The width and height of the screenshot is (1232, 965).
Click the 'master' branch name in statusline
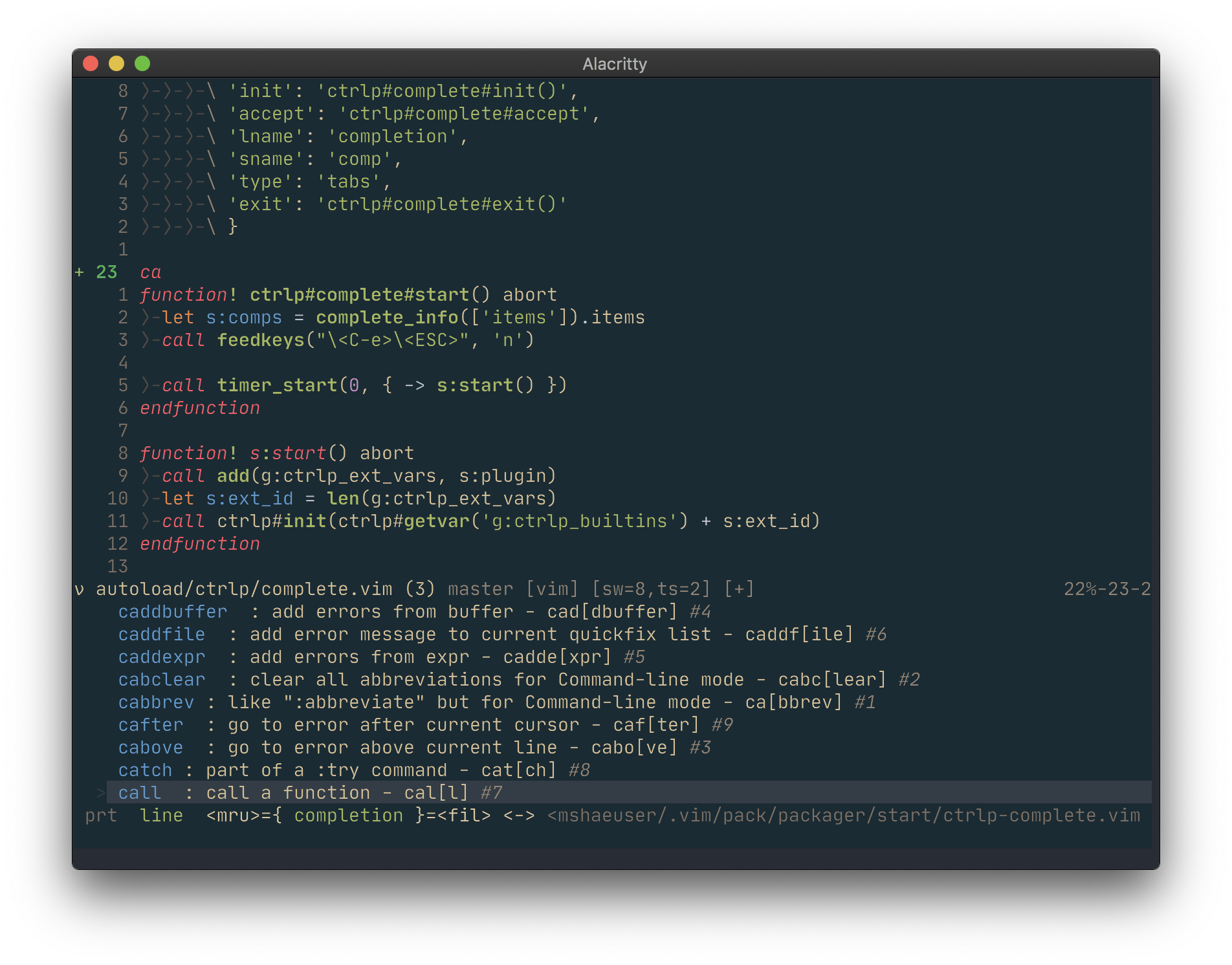481,589
